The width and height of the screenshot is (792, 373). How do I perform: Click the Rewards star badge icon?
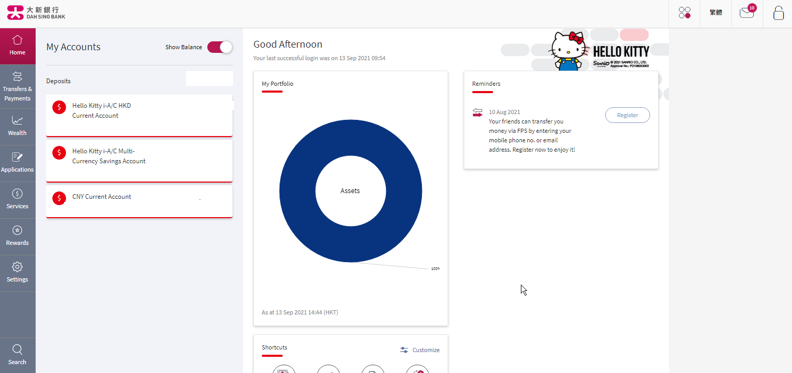(x=18, y=230)
